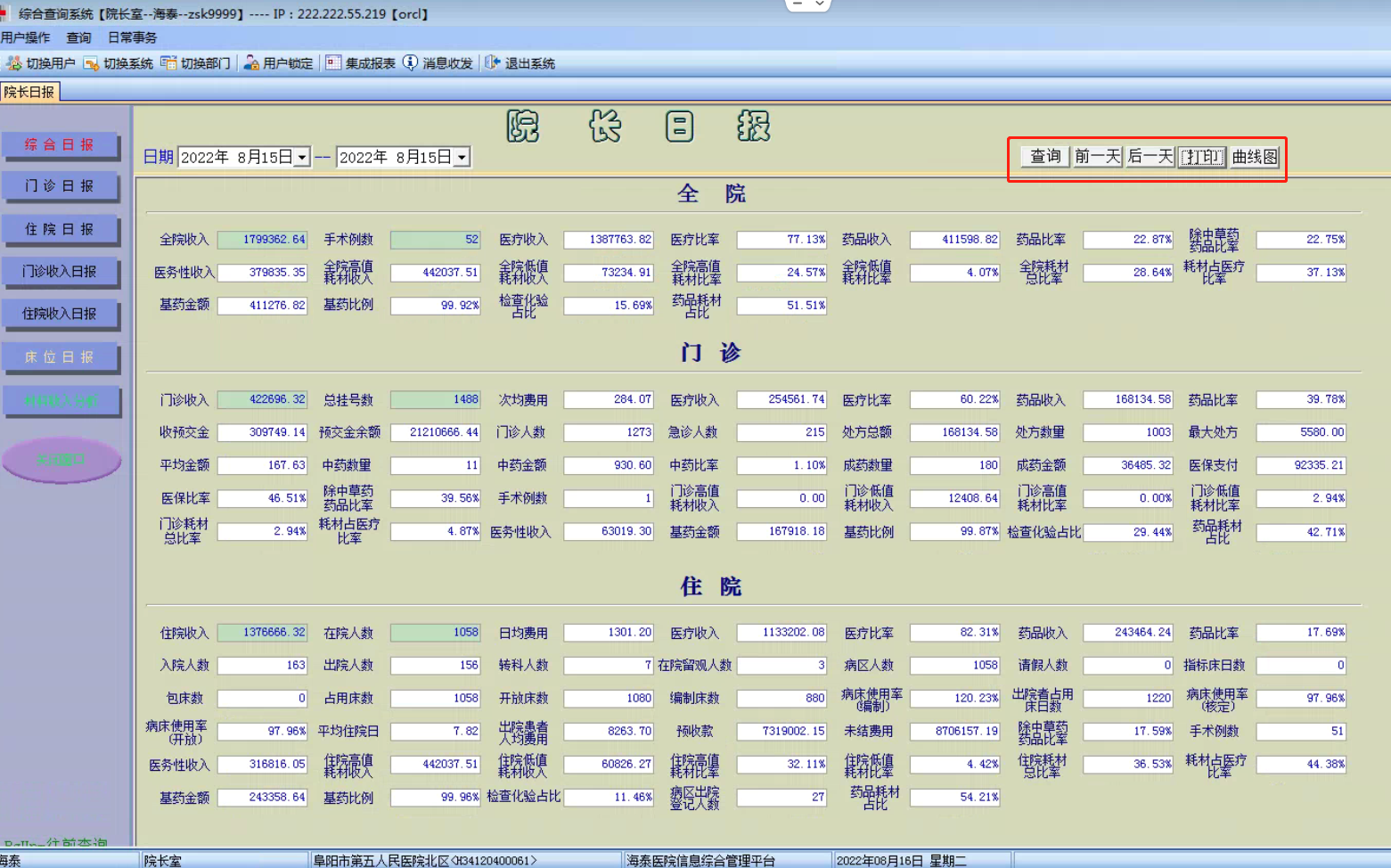The image size is (1391, 868).
Task: Open the 住院日报 sidebar report
Action: pyautogui.click(x=60, y=229)
